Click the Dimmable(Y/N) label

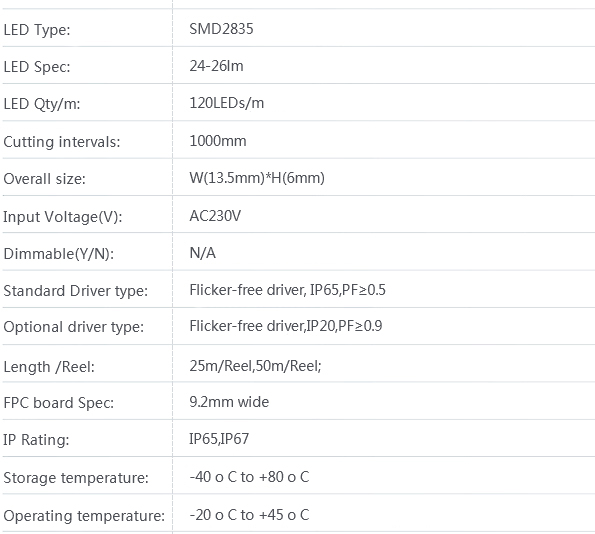58,254
